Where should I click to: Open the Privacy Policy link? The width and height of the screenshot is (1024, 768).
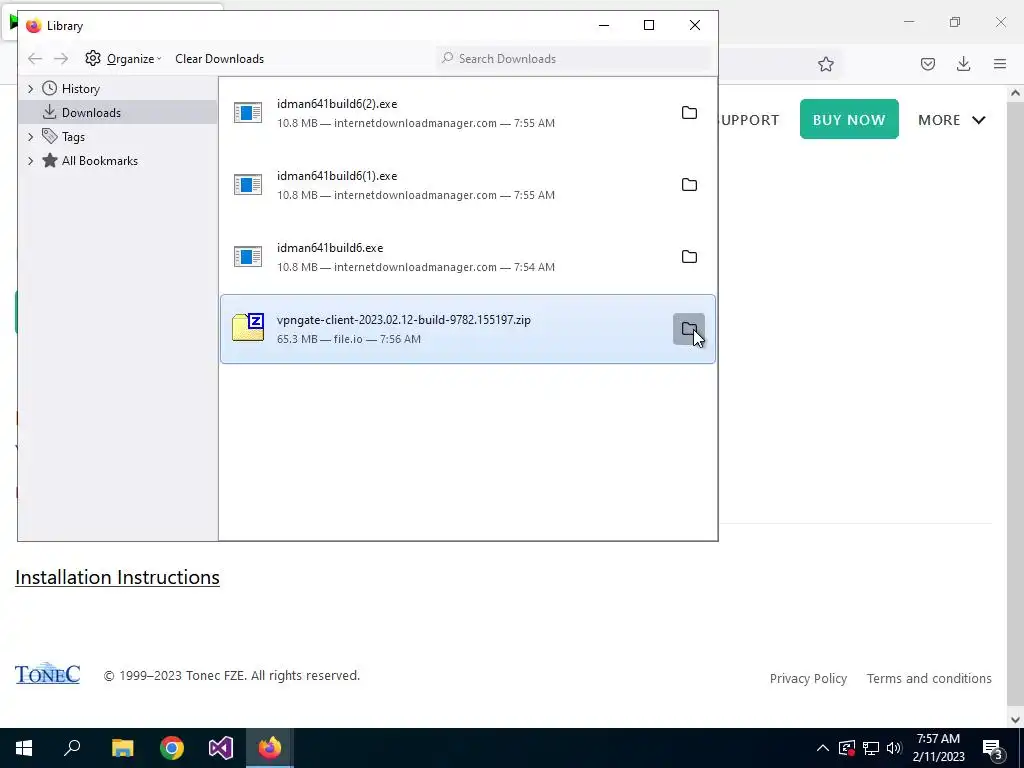808,679
